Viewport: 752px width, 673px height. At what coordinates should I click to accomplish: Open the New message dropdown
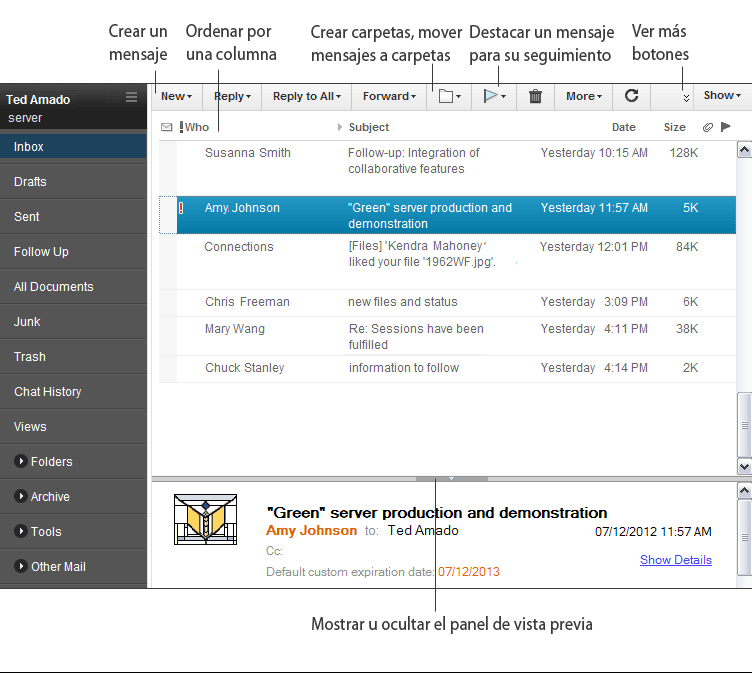pos(177,96)
